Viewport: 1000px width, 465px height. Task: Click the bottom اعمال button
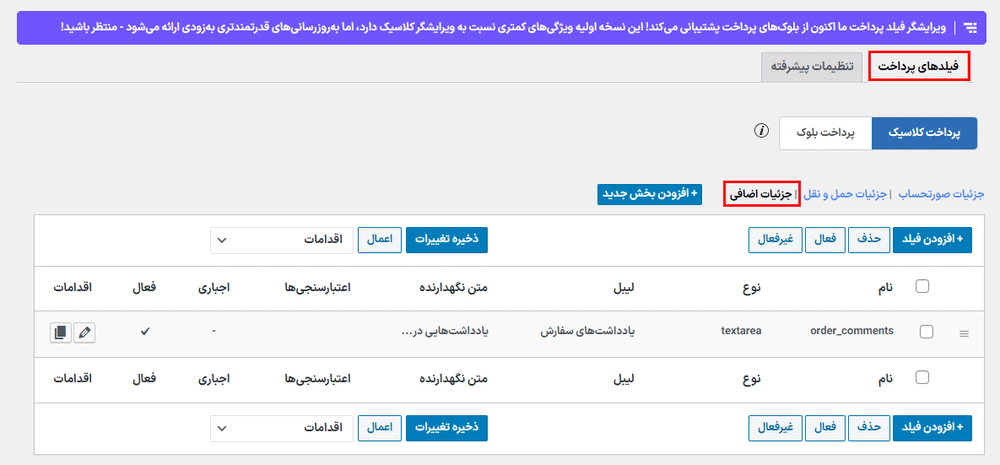pos(379,428)
